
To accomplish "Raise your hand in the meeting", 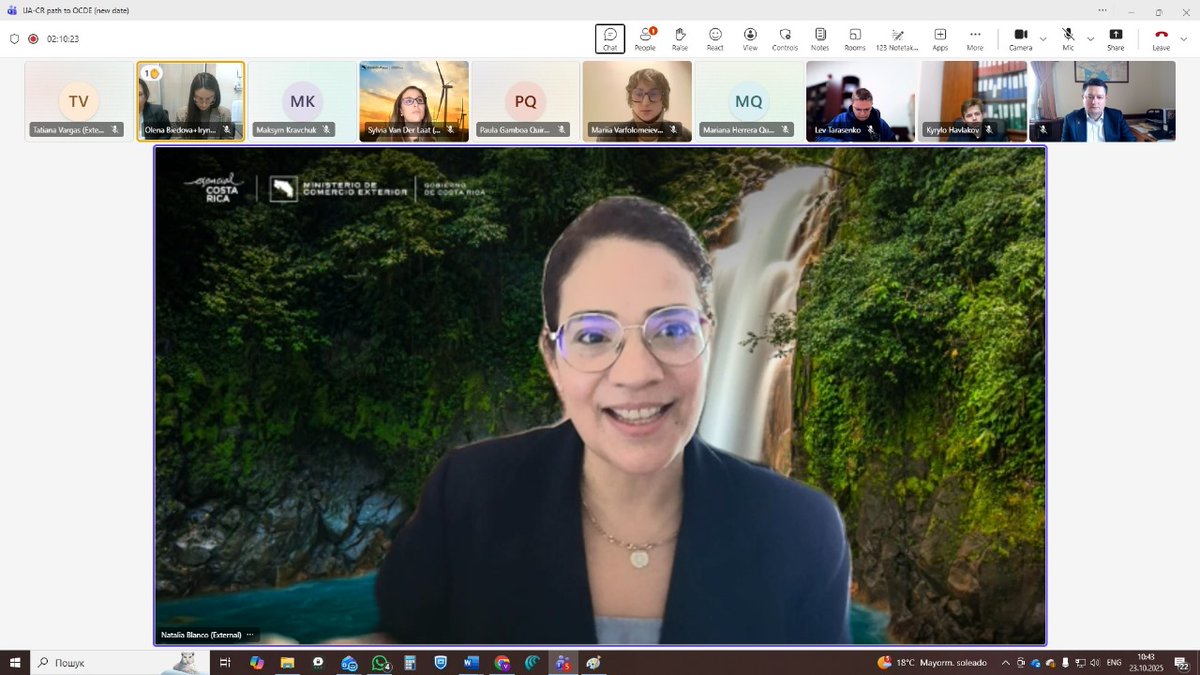I will pyautogui.click(x=680, y=39).
